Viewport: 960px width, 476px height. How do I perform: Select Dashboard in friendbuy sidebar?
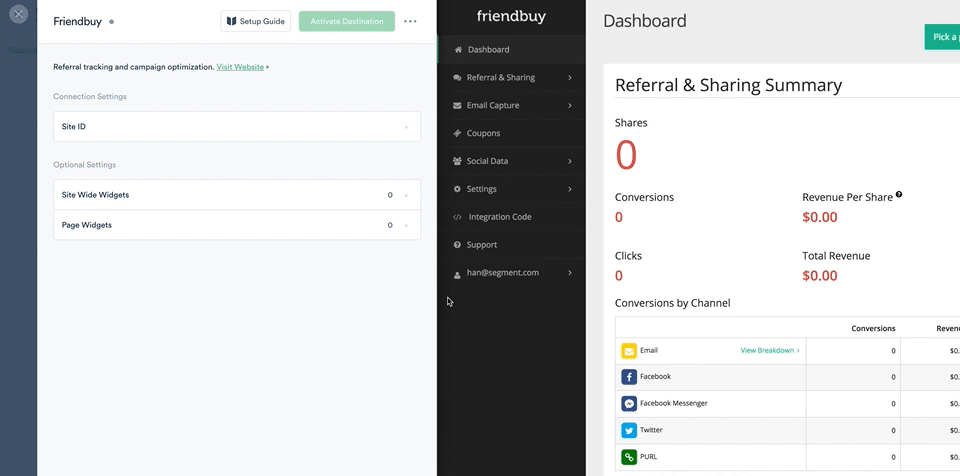click(511, 50)
